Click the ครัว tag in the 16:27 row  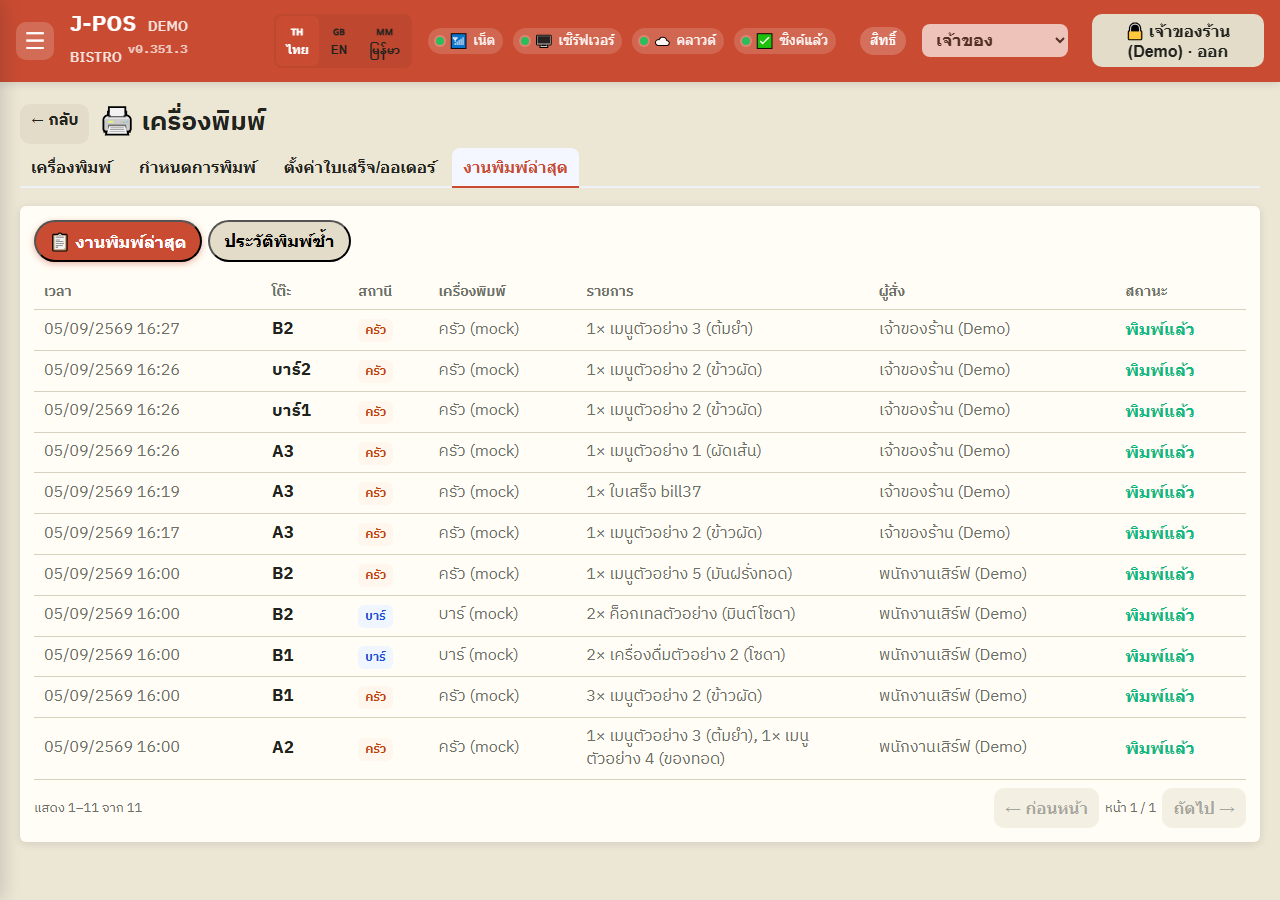pos(375,329)
